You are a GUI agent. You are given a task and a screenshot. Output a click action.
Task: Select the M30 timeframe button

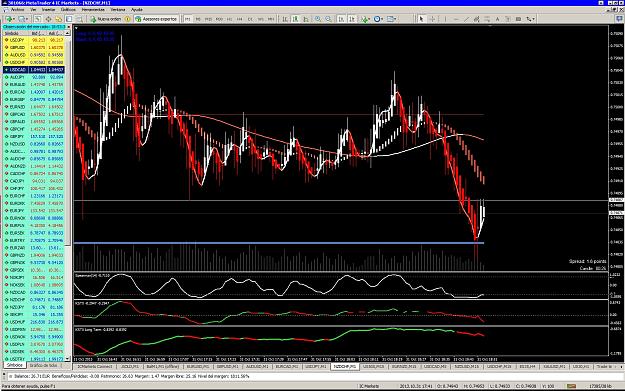219,19
